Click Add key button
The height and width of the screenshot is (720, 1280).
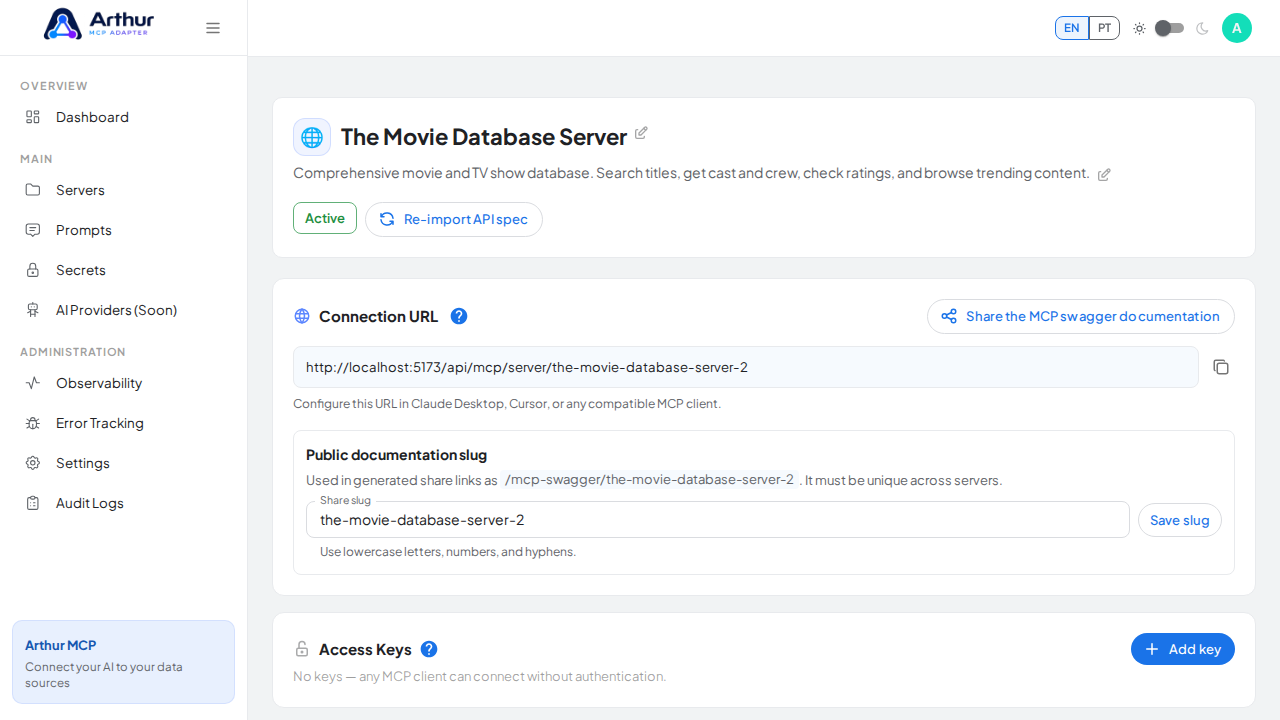(x=1183, y=649)
